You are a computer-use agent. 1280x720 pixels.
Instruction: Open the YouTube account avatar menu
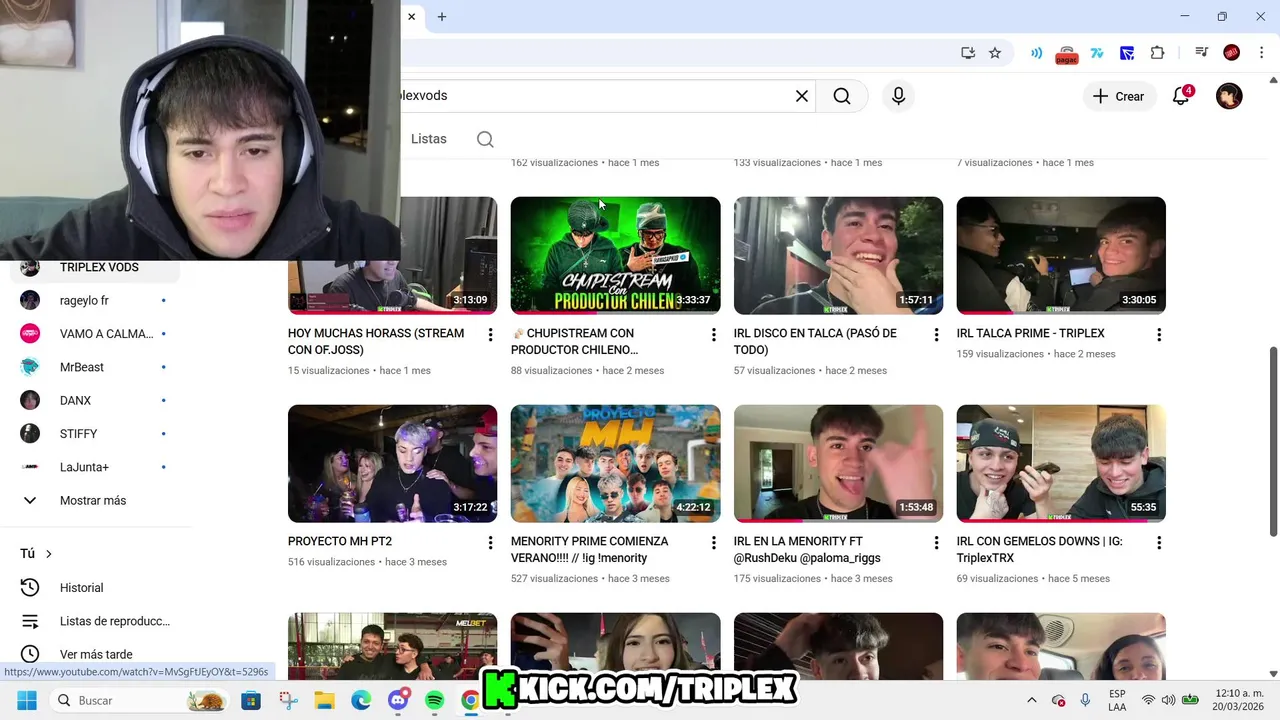pyautogui.click(x=1229, y=96)
